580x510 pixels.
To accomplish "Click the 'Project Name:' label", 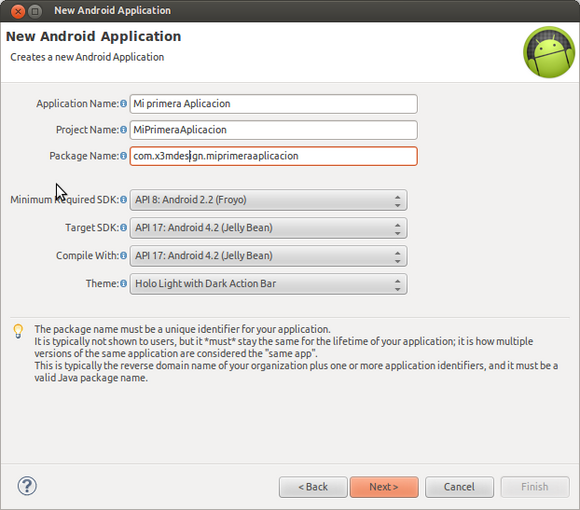I will (88, 130).
